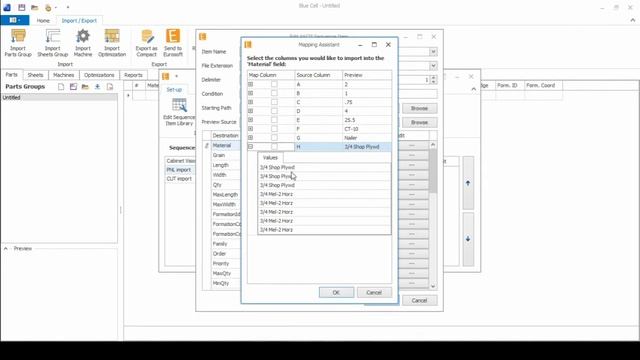Click open folder icon in Parts Groups toolbar
The height and width of the screenshot is (360, 640).
click(x=85, y=87)
